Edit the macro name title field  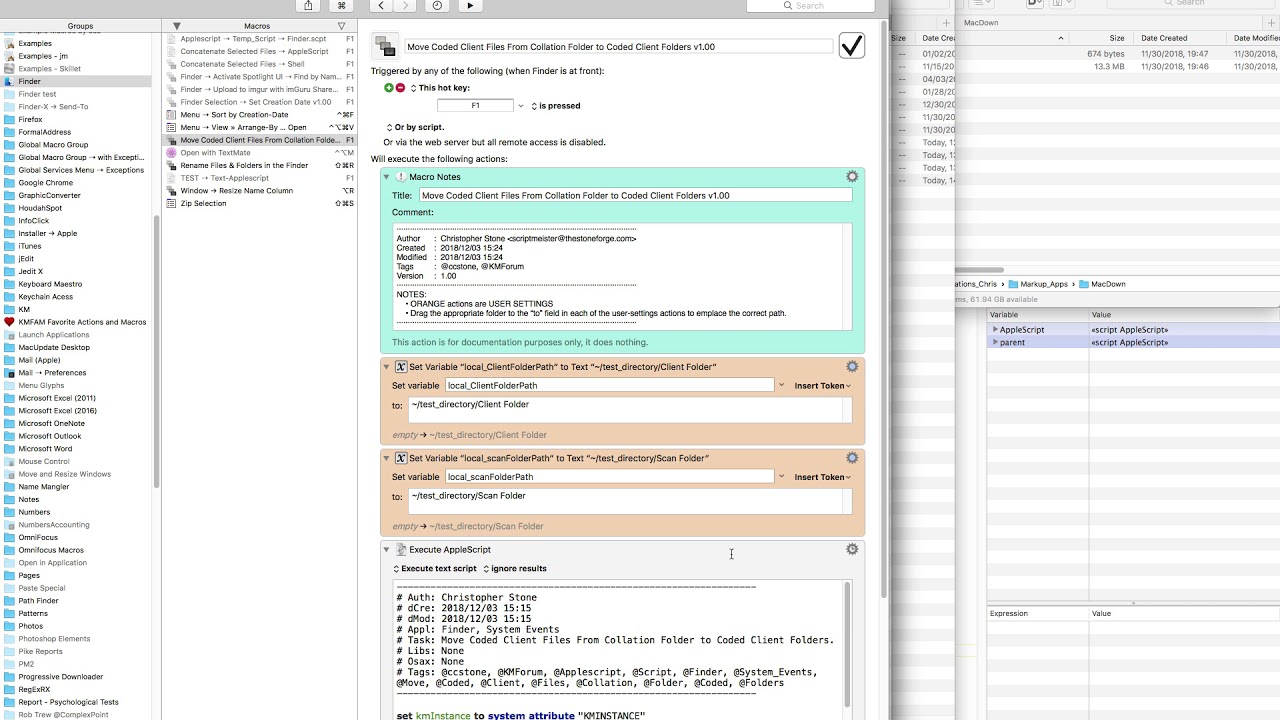point(618,47)
